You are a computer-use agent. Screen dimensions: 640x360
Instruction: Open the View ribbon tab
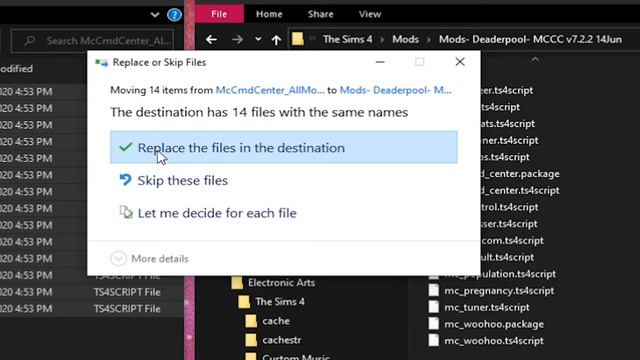pyautogui.click(x=370, y=14)
